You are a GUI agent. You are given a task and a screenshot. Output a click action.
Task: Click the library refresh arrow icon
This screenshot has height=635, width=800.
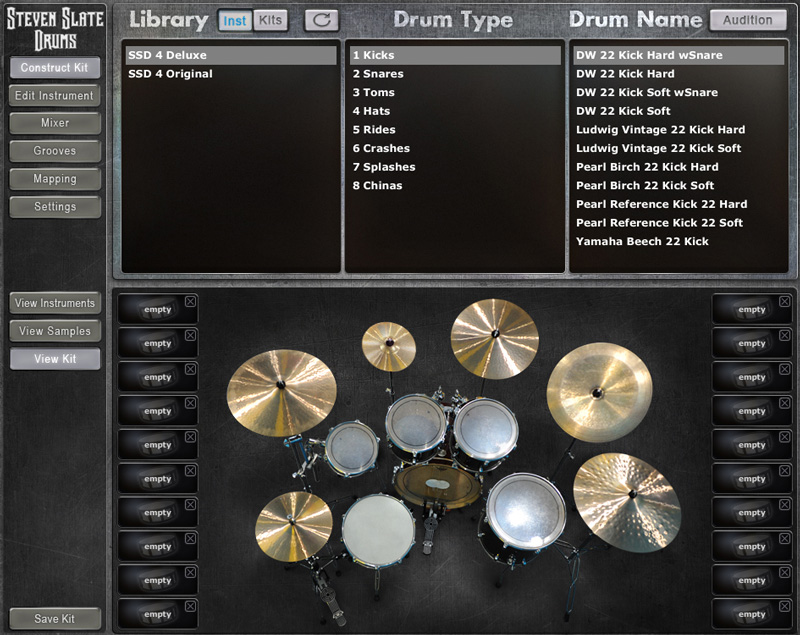tap(321, 20)
